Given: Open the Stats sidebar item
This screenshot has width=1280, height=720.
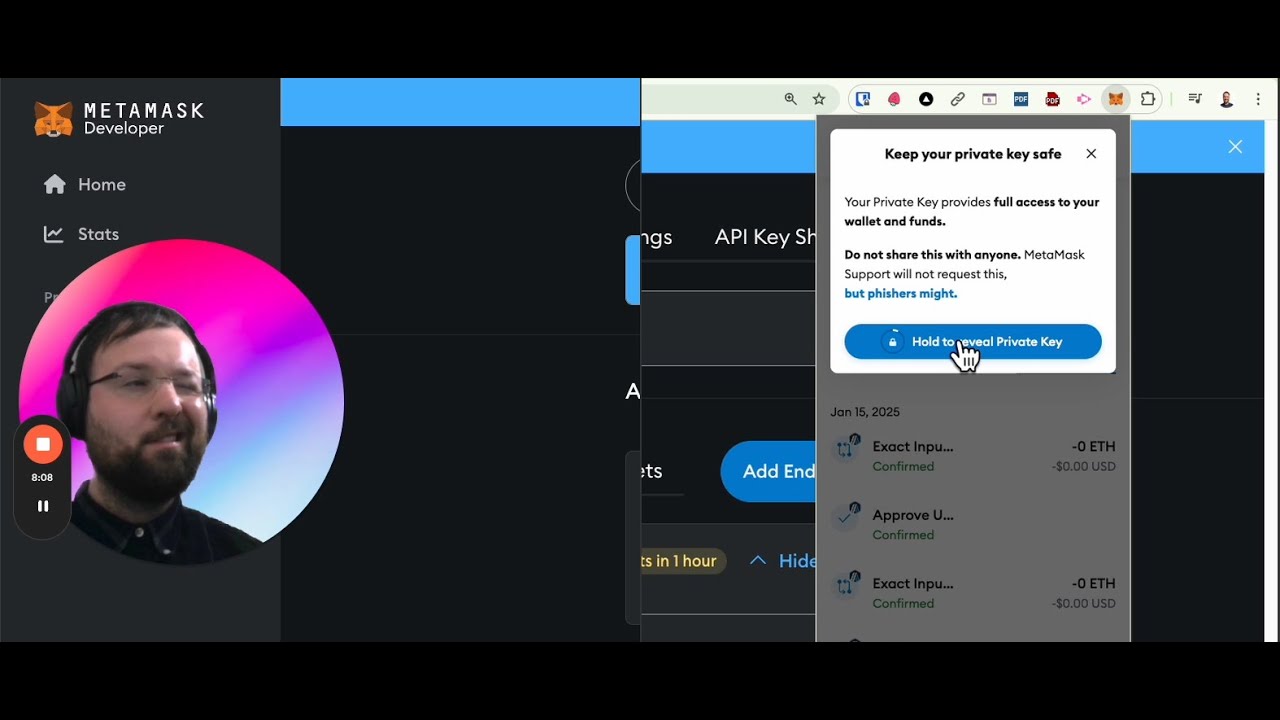Looking at the screenshot, I should point(81,234).
